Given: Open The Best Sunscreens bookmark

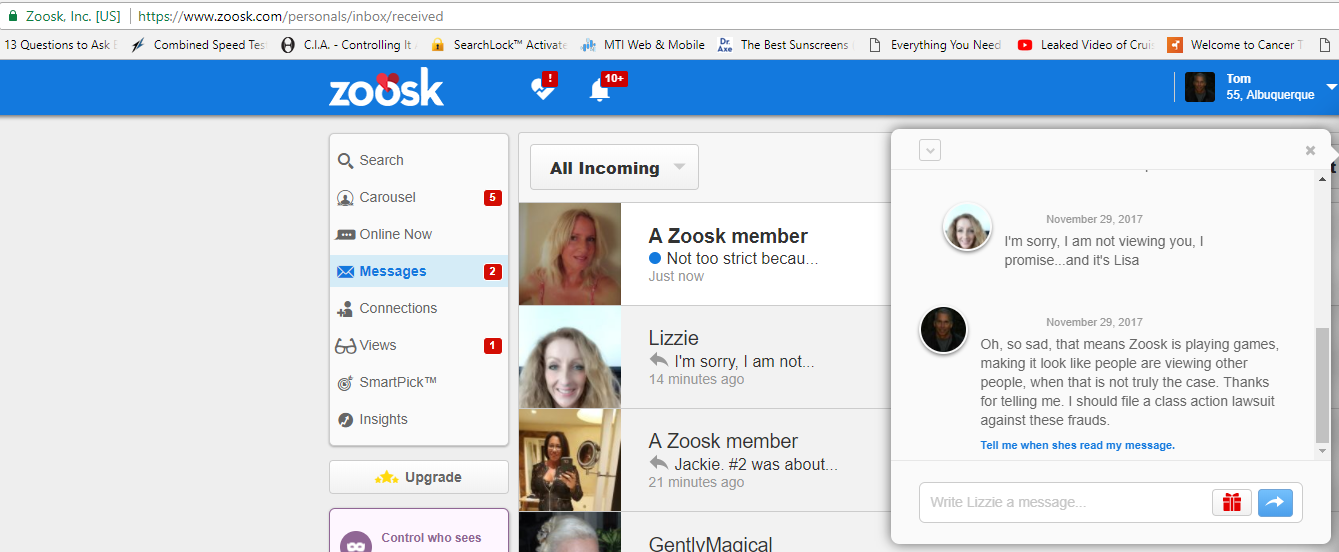Looking at the screenshot, I should [784, 45].
